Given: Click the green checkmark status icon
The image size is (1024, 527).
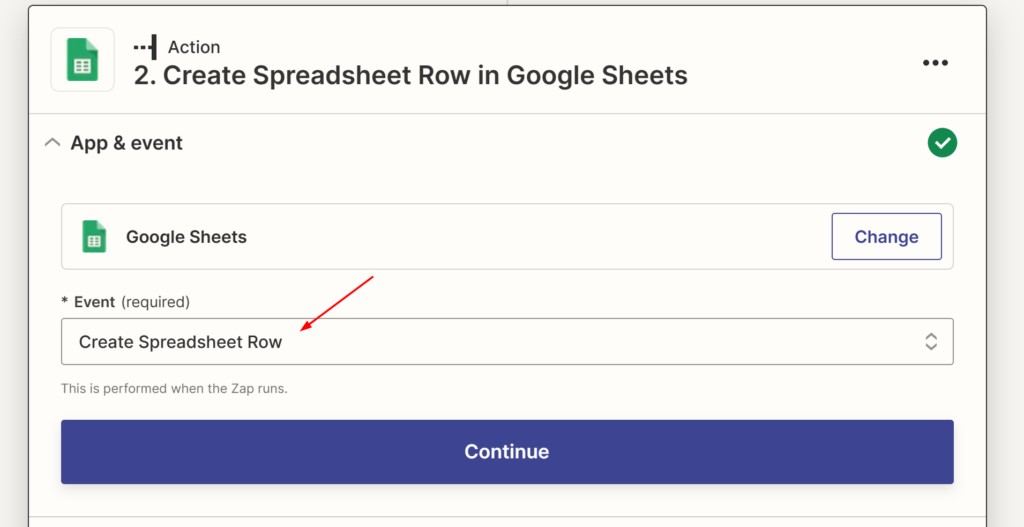Looking at the screenshot, I should 942,143.
